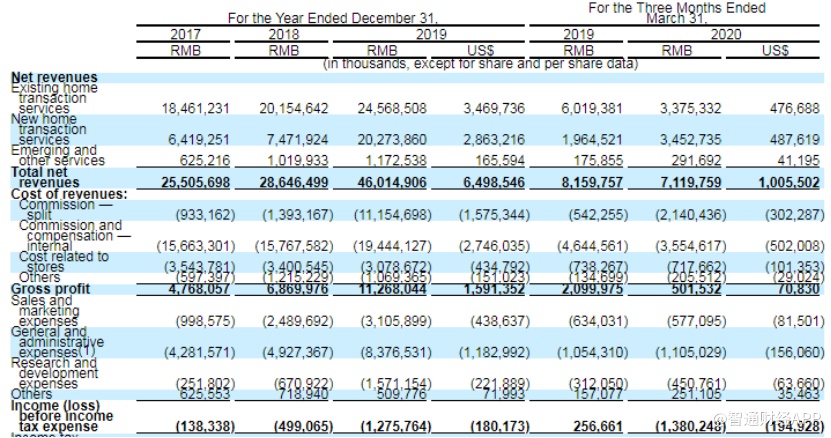Click the 1,005,502 US$ total

[x=789, y=183]
